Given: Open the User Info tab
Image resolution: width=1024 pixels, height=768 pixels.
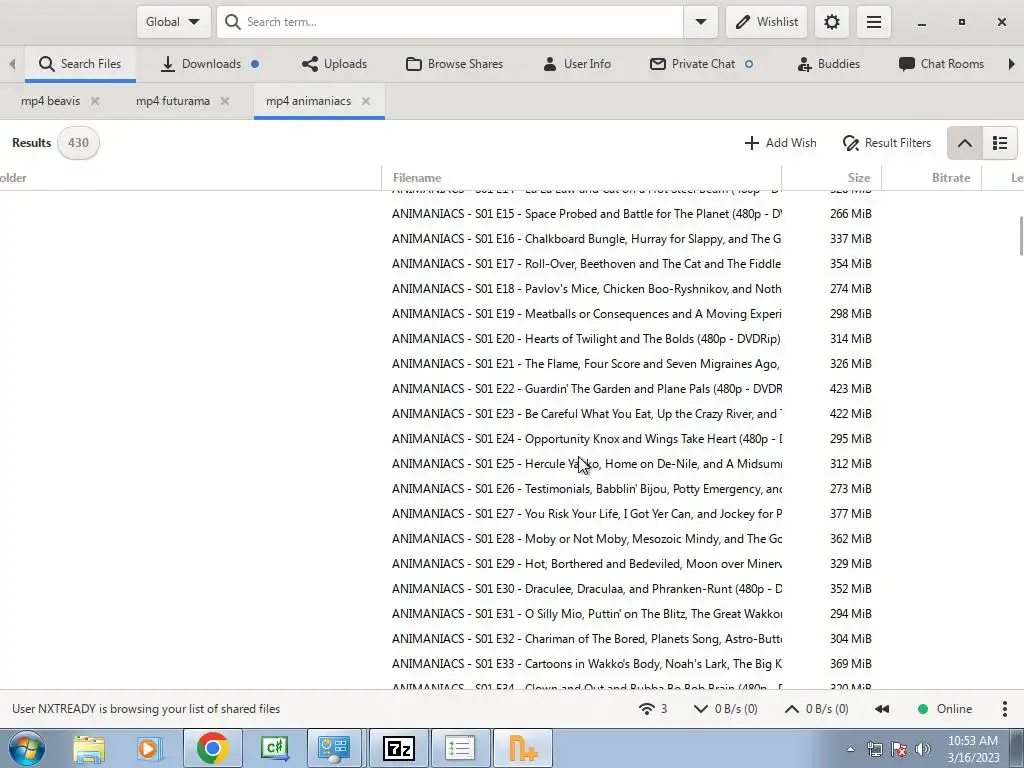Looking at the screenshot, I should coord(577,64).
